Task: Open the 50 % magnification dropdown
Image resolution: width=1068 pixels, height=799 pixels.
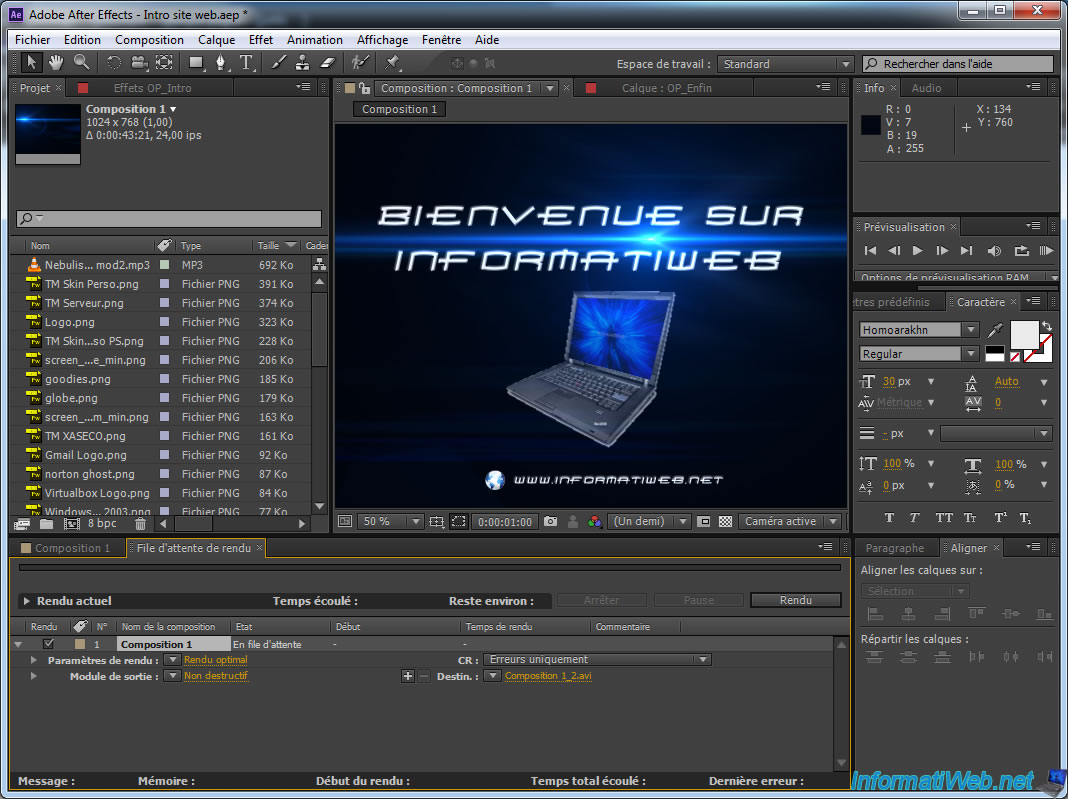Action: 390,522
